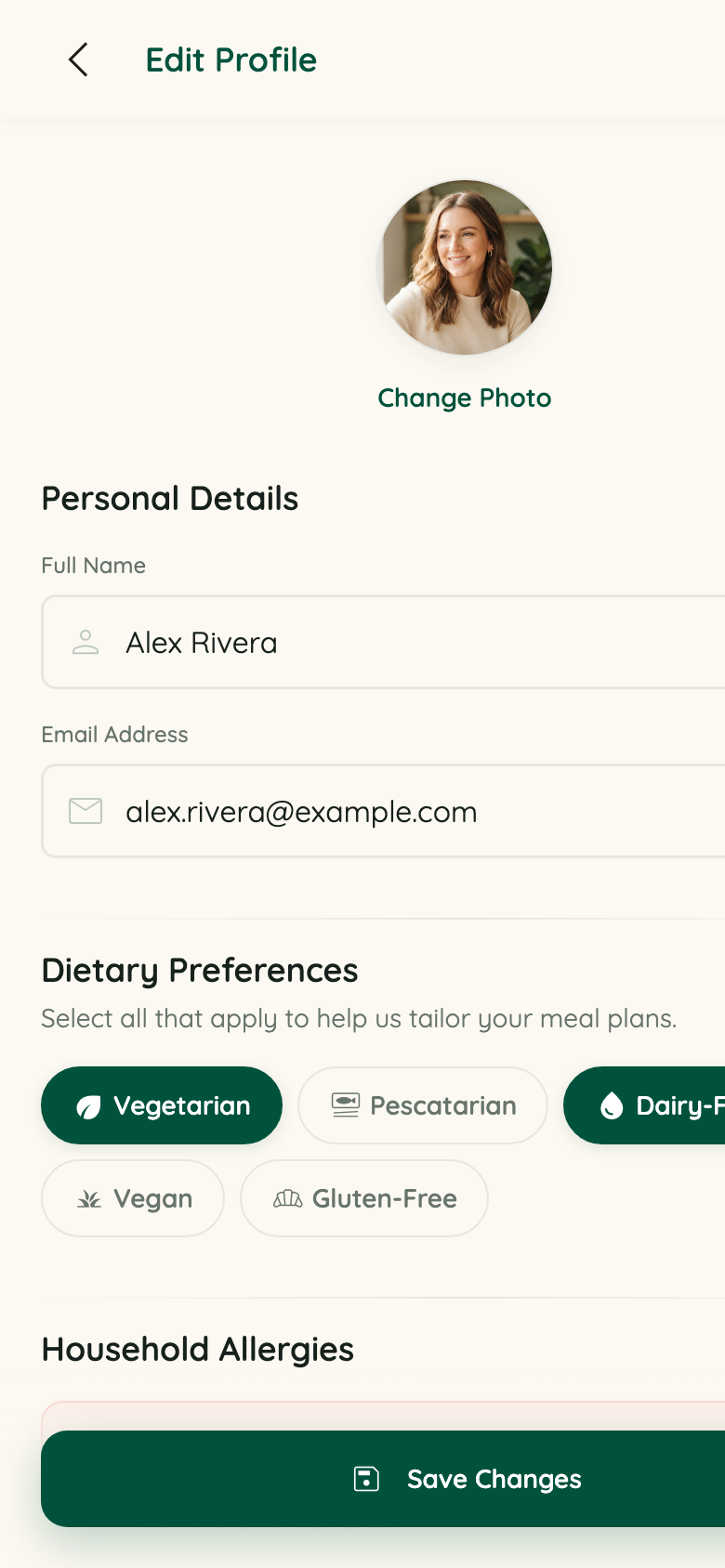725x1568 pixels.
Task: Disable the Dairy-Free preference chip
Action: coord(644,1105)
